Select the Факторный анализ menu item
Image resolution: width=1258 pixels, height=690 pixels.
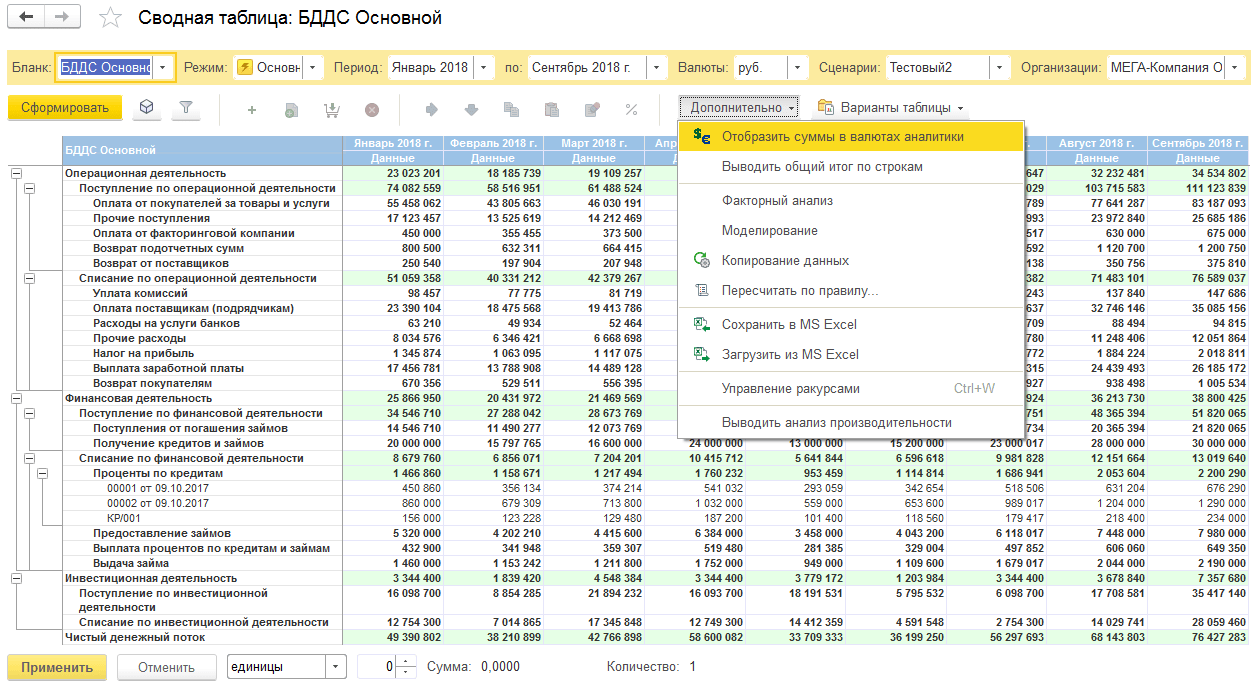(x=777, y=200)
